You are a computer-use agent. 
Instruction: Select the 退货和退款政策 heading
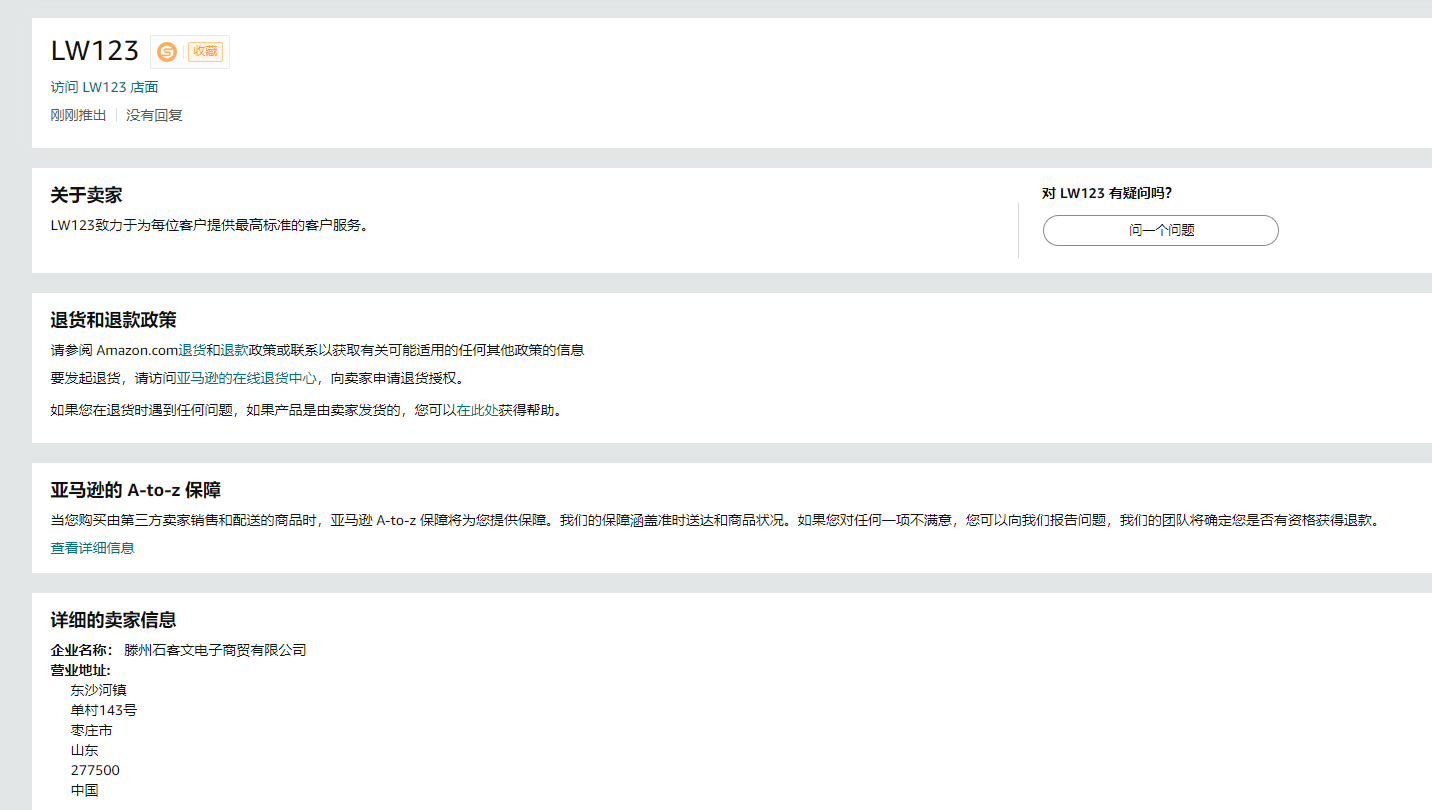pyautogui.click(x=114, y=320)
